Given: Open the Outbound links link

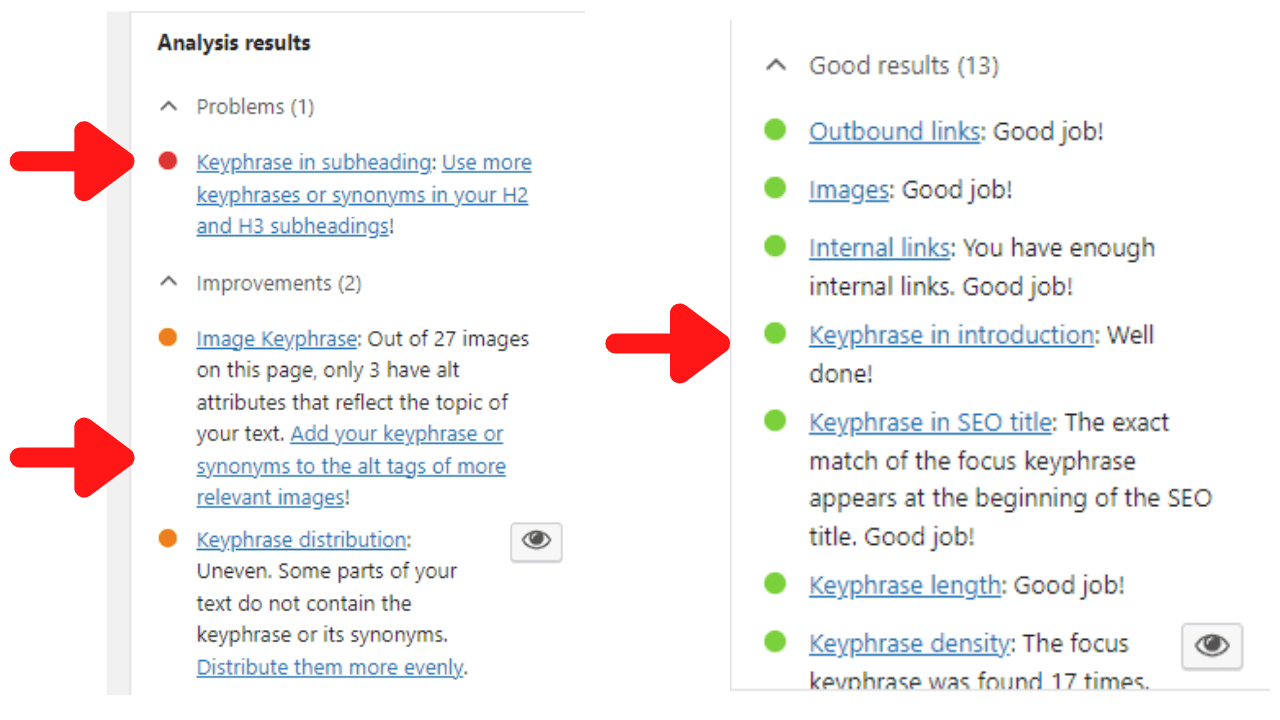Looking at the screenshot, I should coord(894,132).
